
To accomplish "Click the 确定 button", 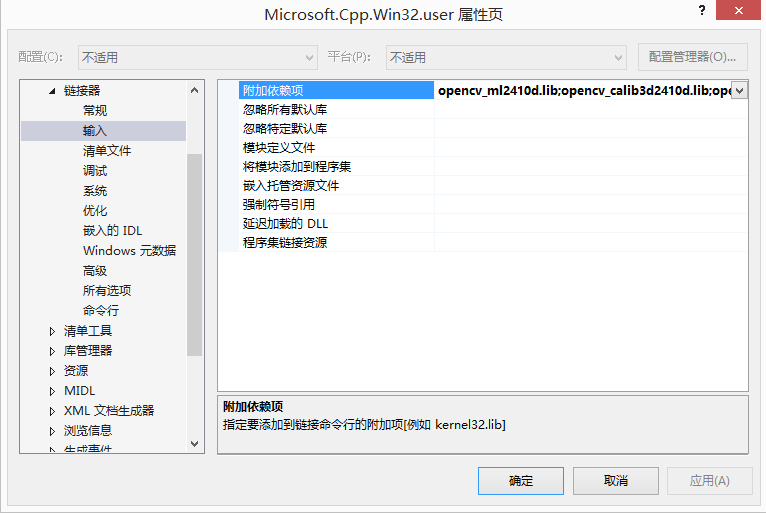I will [521, 481].
